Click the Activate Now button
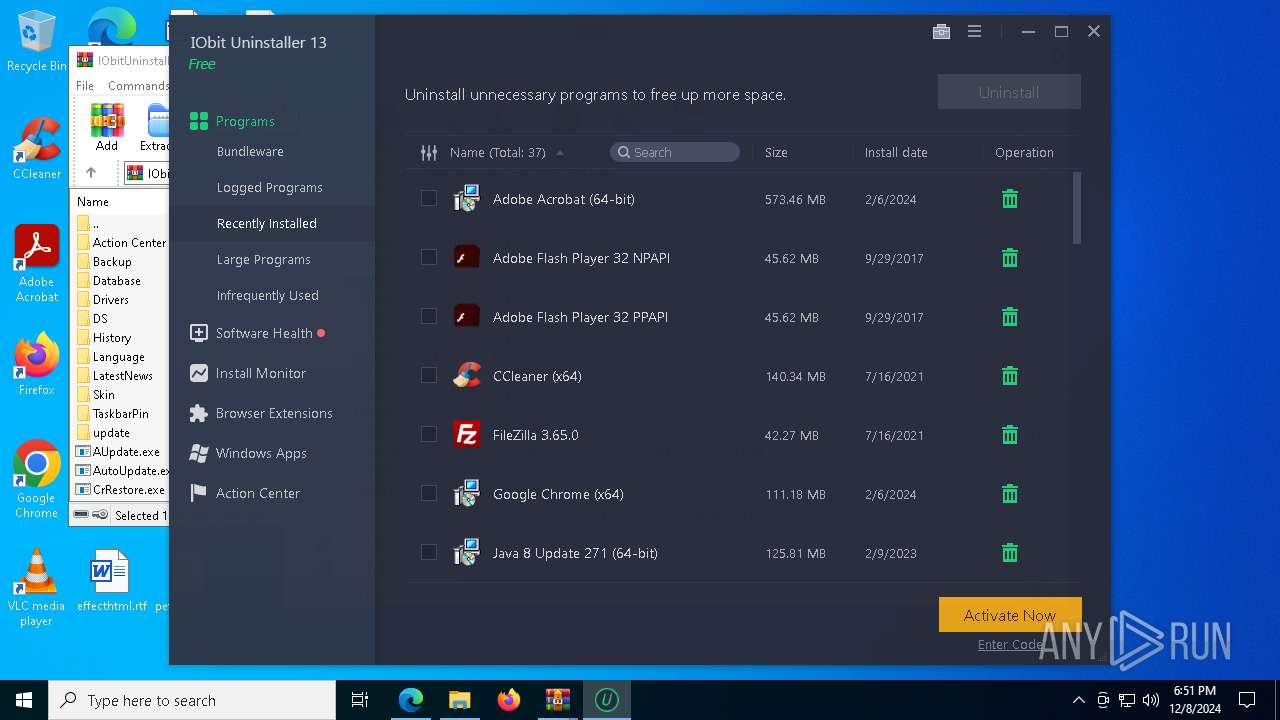The width and height of the screenshot is (1280, 720). coord(1010,615)
